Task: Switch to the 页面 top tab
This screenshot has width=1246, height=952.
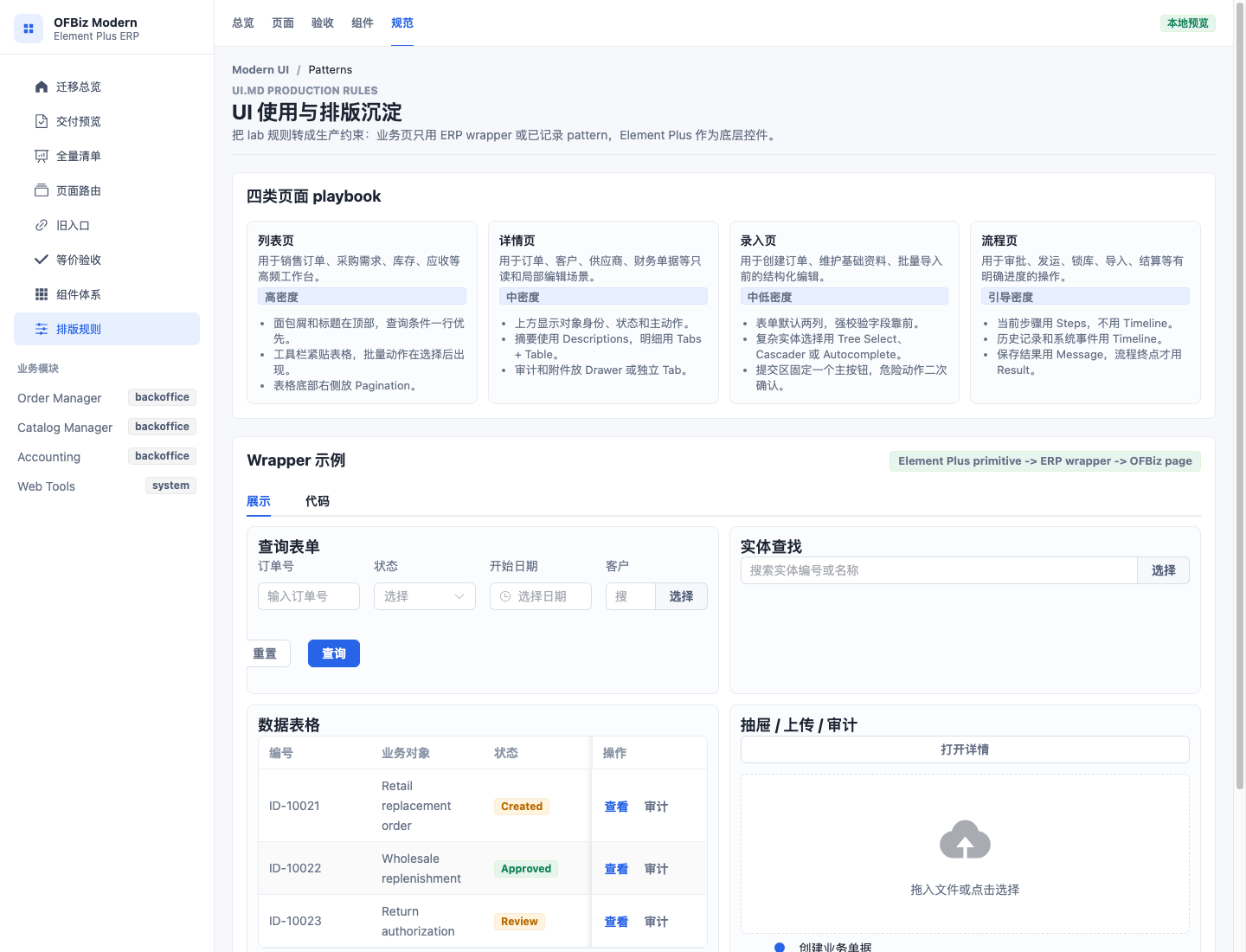Action: tap(283, 23)
